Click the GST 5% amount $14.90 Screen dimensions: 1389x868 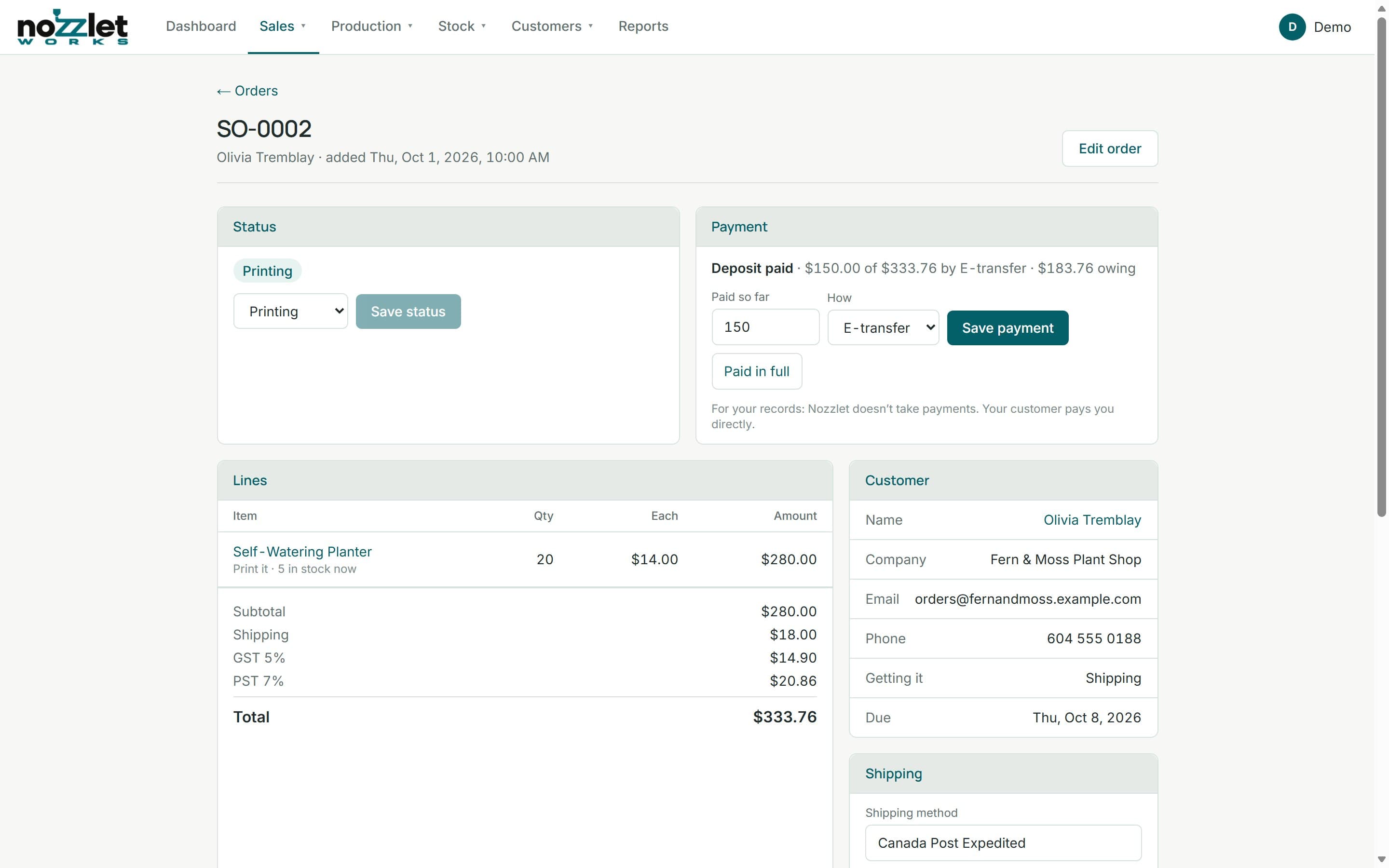tap(793, 658)
